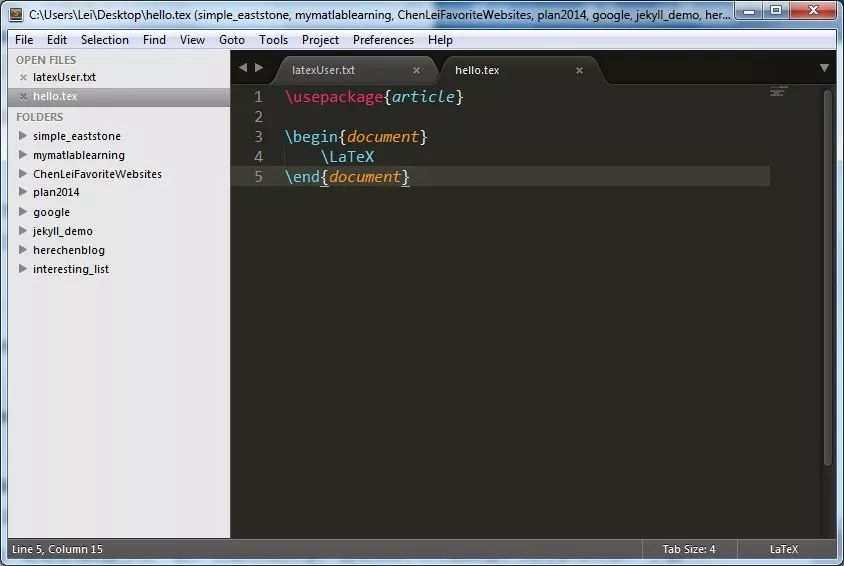Place cursor in \usepackage command
The height and width of the screenshot is (566, 844).
coord(334,97)
